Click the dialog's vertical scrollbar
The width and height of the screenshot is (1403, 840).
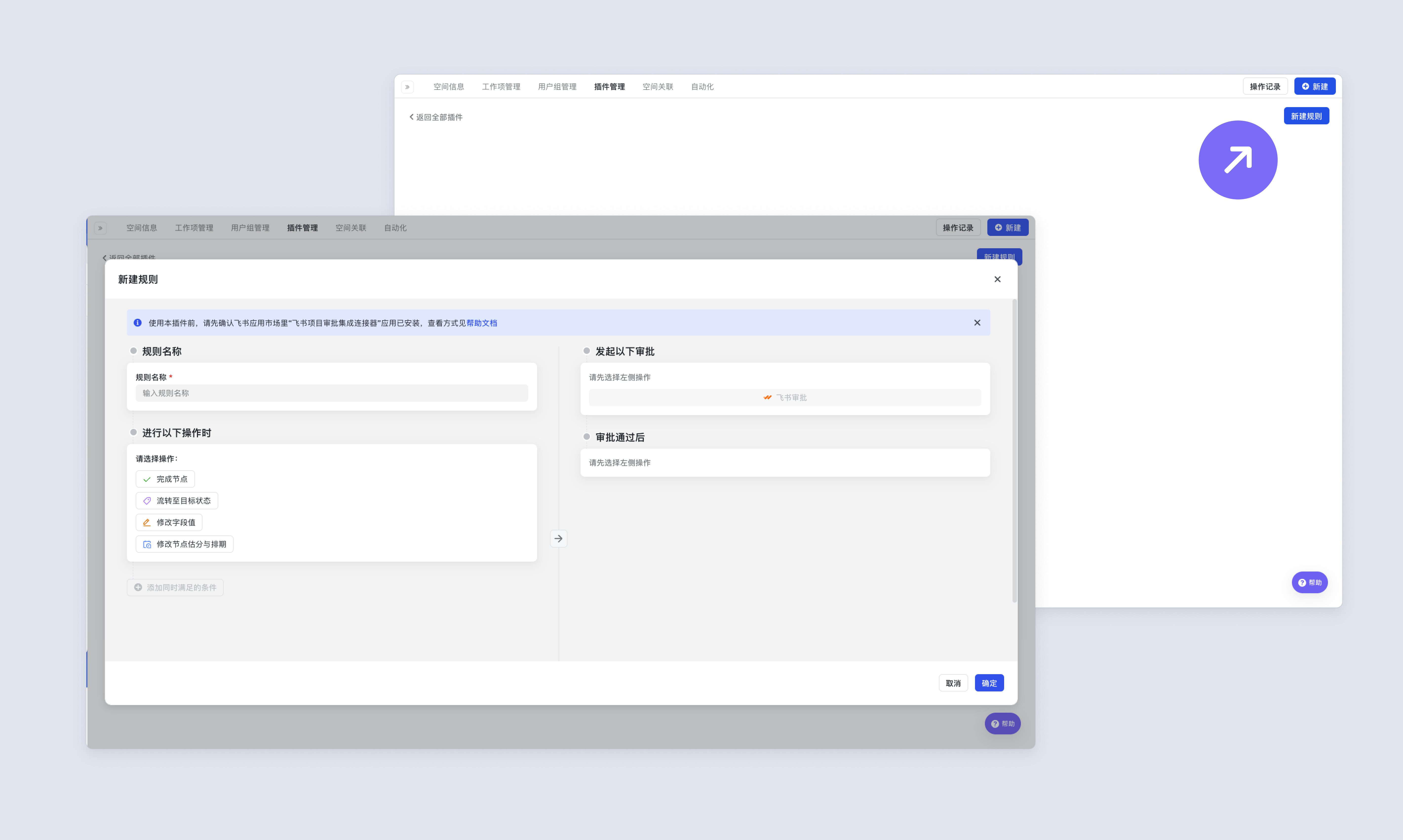(1014, 451)
